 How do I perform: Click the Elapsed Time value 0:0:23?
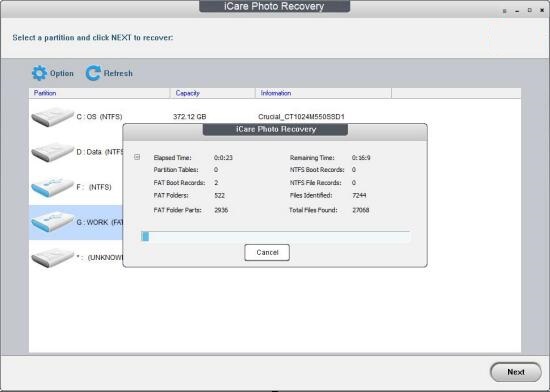coord(223,158)
